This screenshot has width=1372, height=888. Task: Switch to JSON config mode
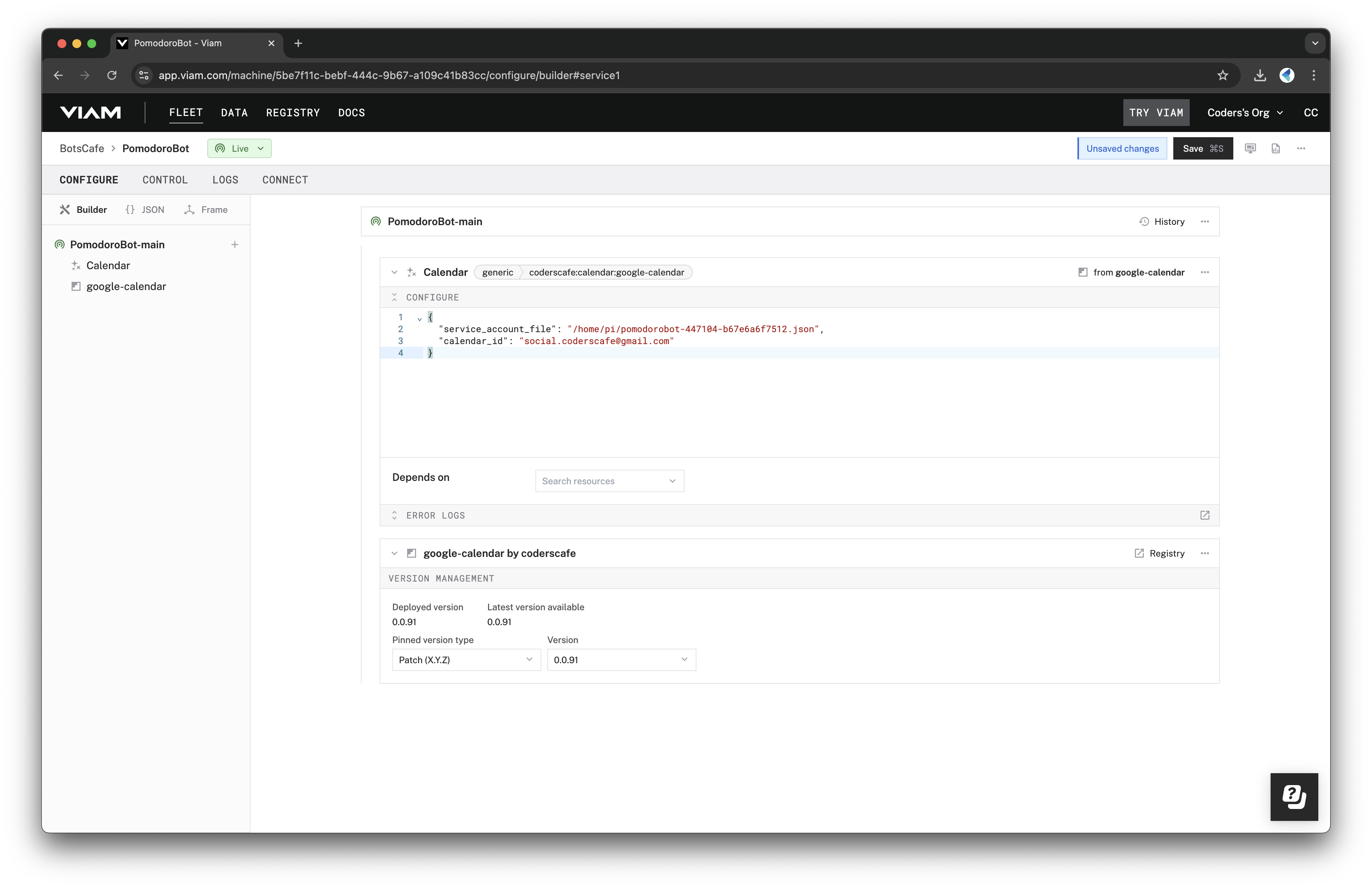point(145,210)
